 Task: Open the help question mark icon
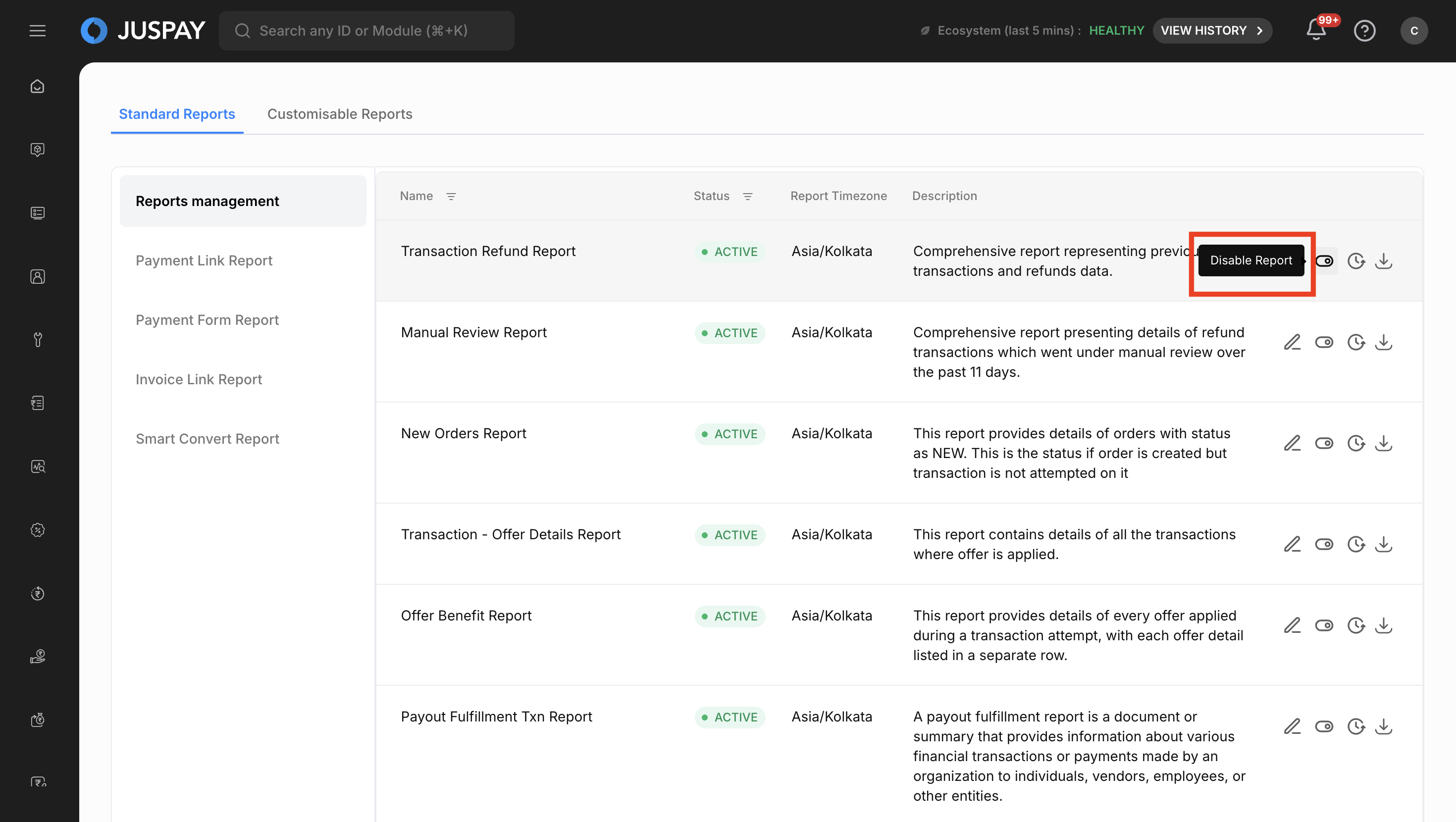click(x=1364, y=31)
